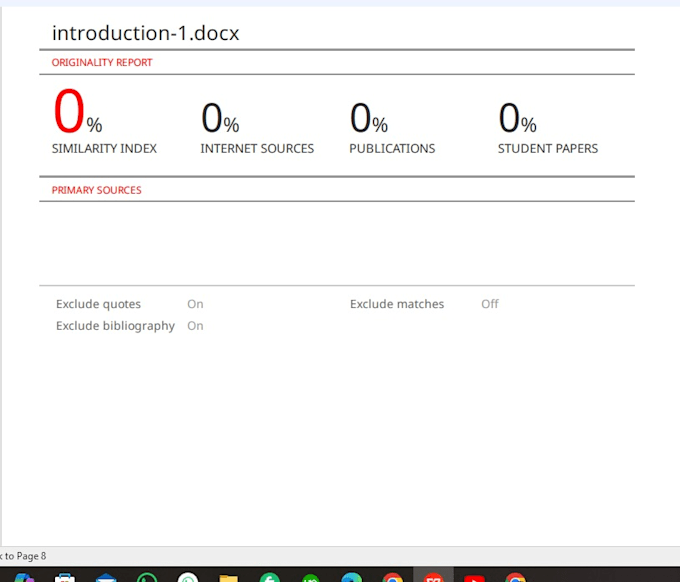This screenshot has width=680, height=582.
Task: Click the INTERNET SOURCES label
Action: [x=257, y=149]
